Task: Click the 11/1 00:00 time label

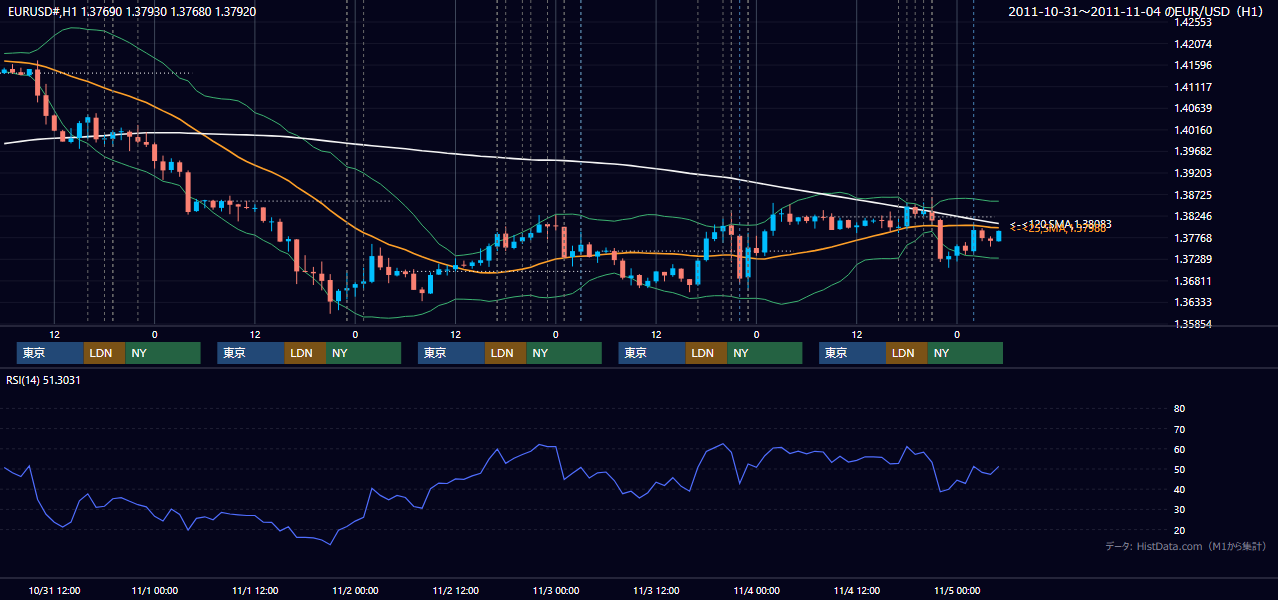Action: click(155, 590)
